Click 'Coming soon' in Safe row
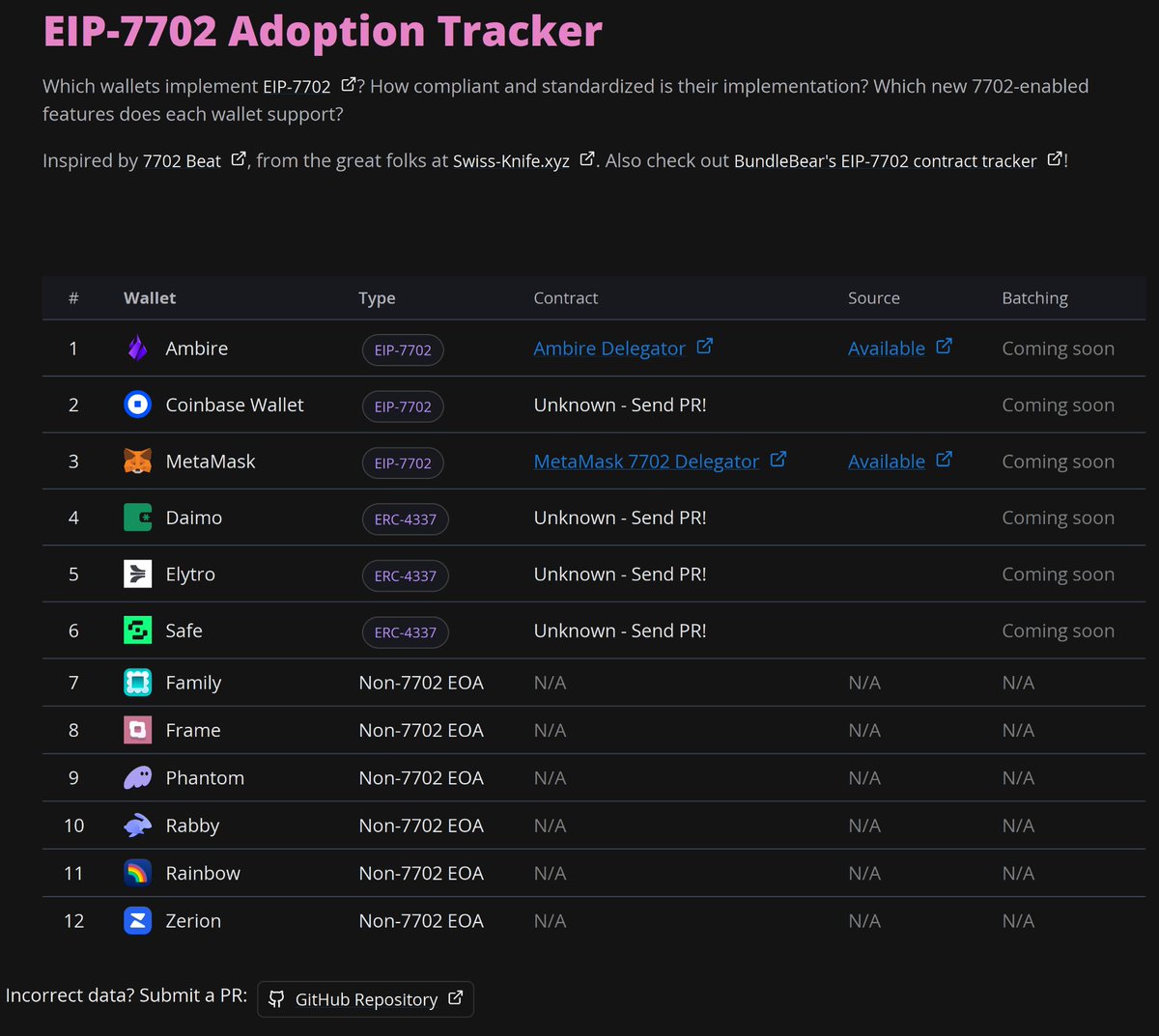The height and width of the screenshot is (1036, 1159). (1058, 630)
